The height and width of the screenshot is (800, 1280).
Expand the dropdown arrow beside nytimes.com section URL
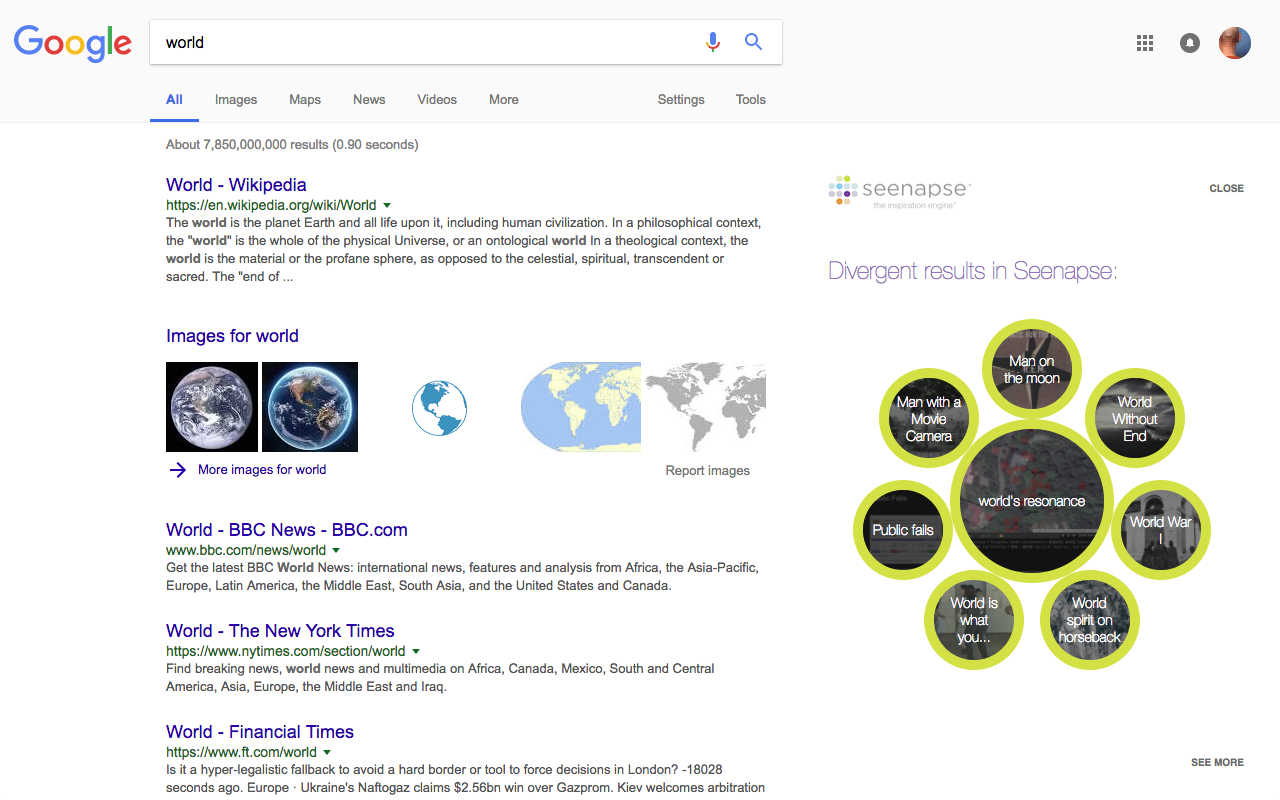coord(417,651)
